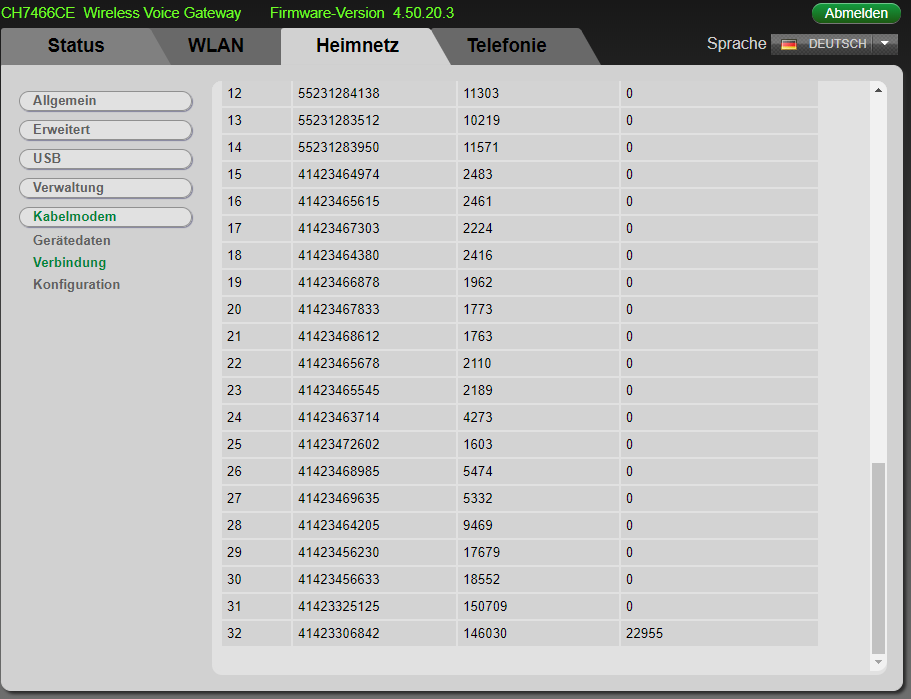Click the scrollbar down arrow
911x699 pixels.
(878, 662)
